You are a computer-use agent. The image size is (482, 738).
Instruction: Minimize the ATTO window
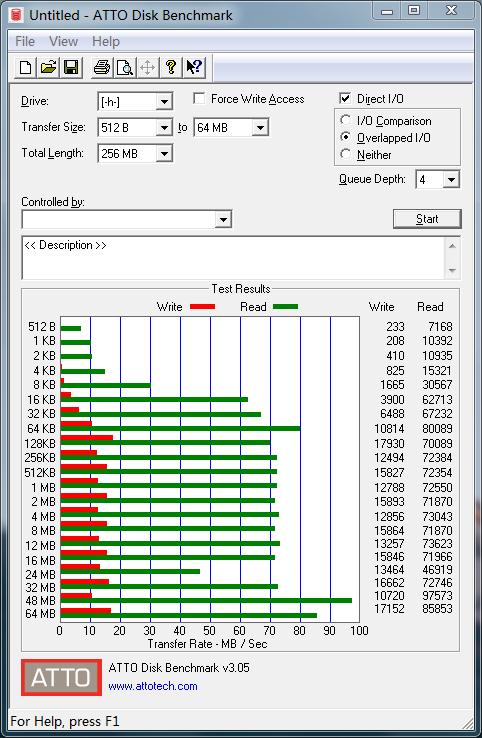click(387, 11)
